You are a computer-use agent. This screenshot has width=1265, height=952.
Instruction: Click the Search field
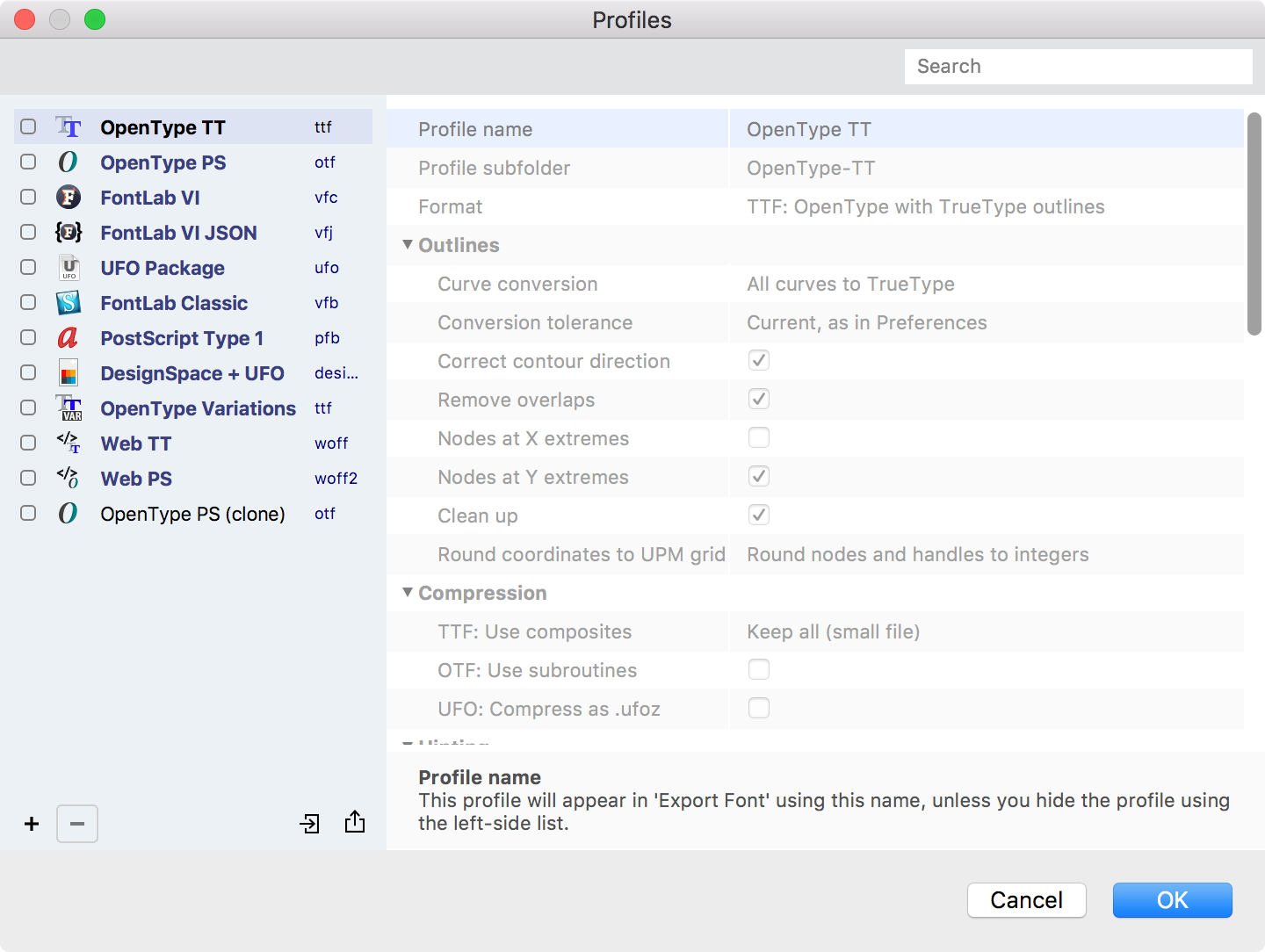(1079, 67)
